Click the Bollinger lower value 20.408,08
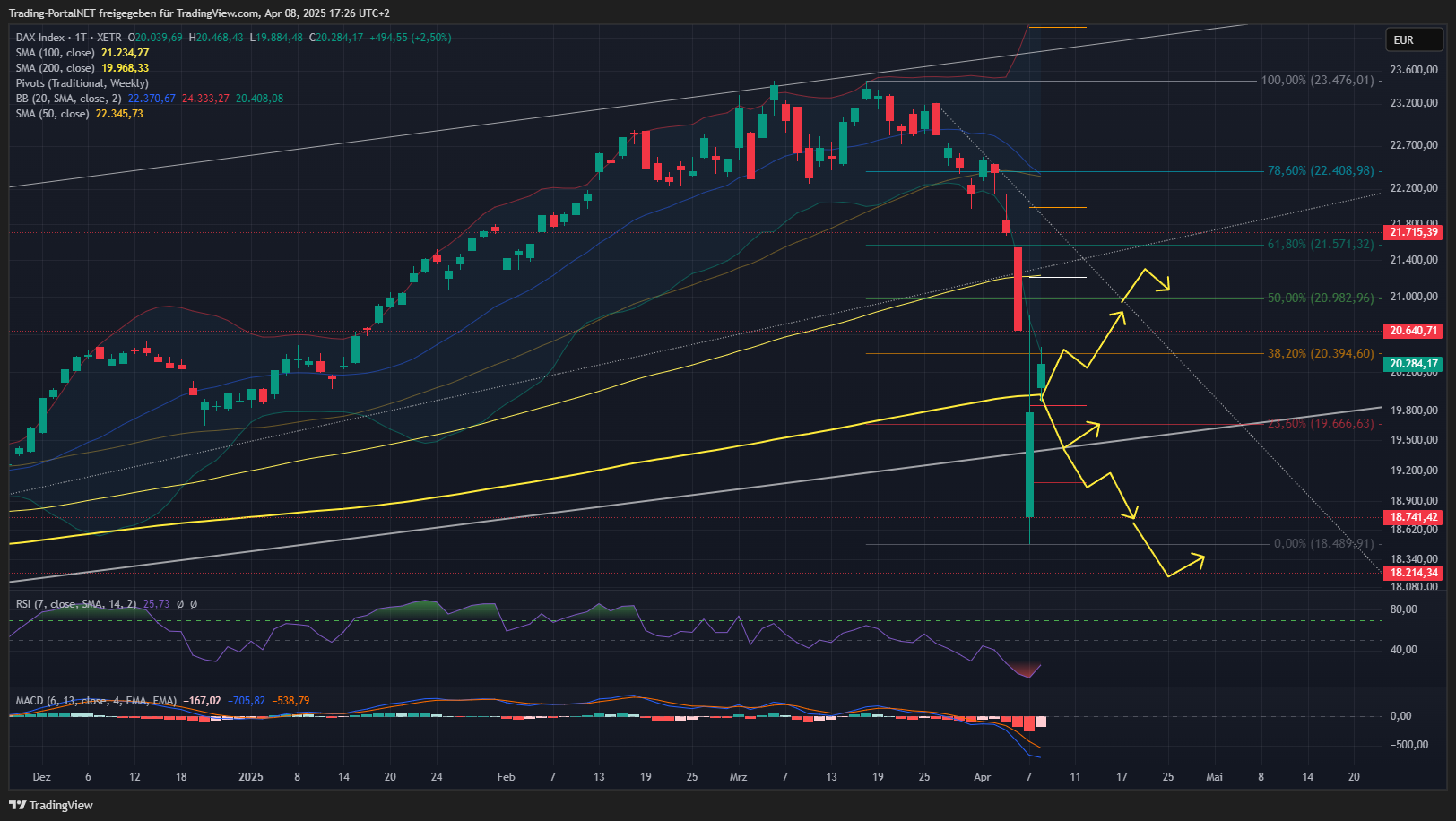1456x821 pixels. tap(259, 99)
